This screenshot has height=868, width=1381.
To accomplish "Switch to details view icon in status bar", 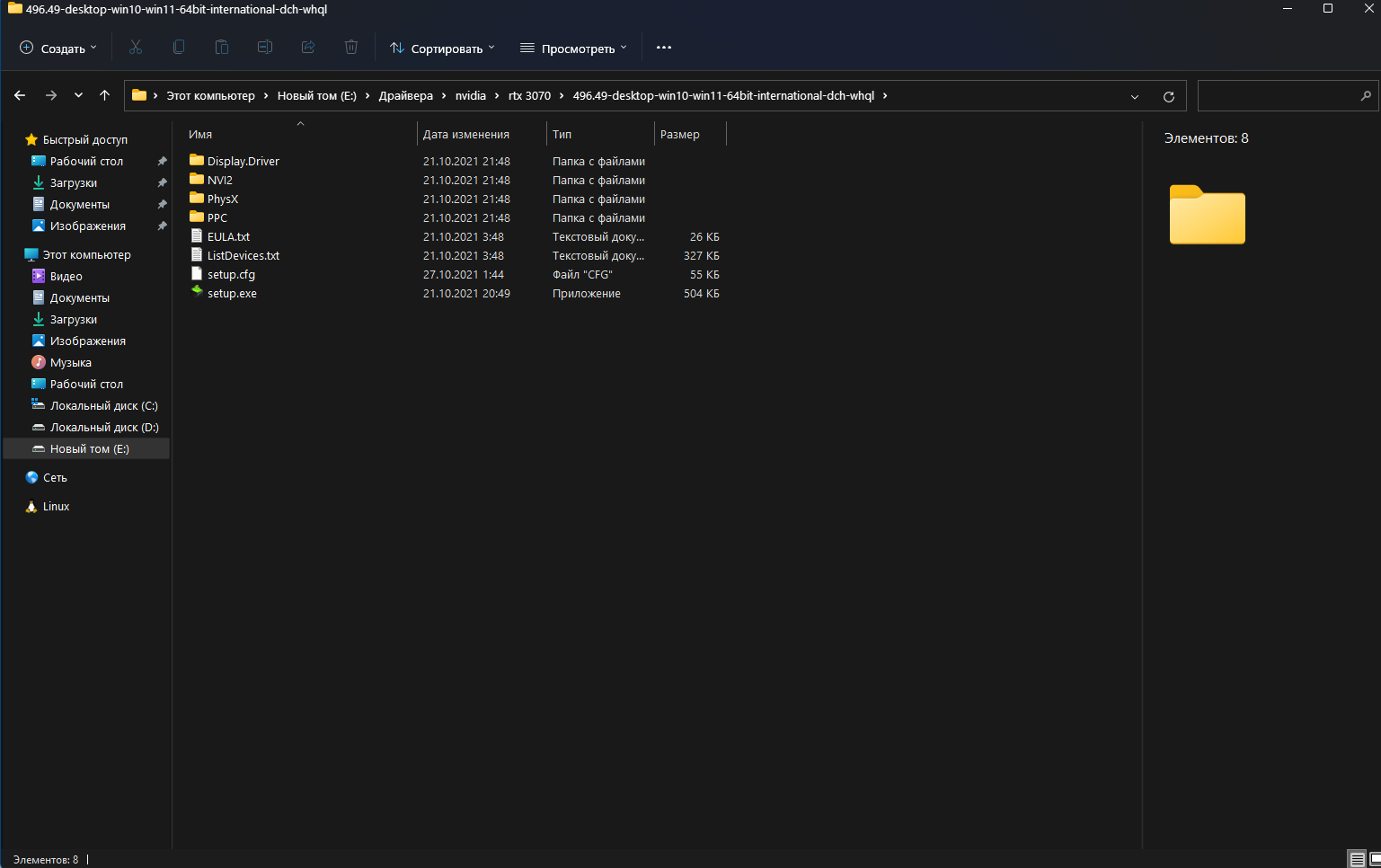I will click(1357, 860).
